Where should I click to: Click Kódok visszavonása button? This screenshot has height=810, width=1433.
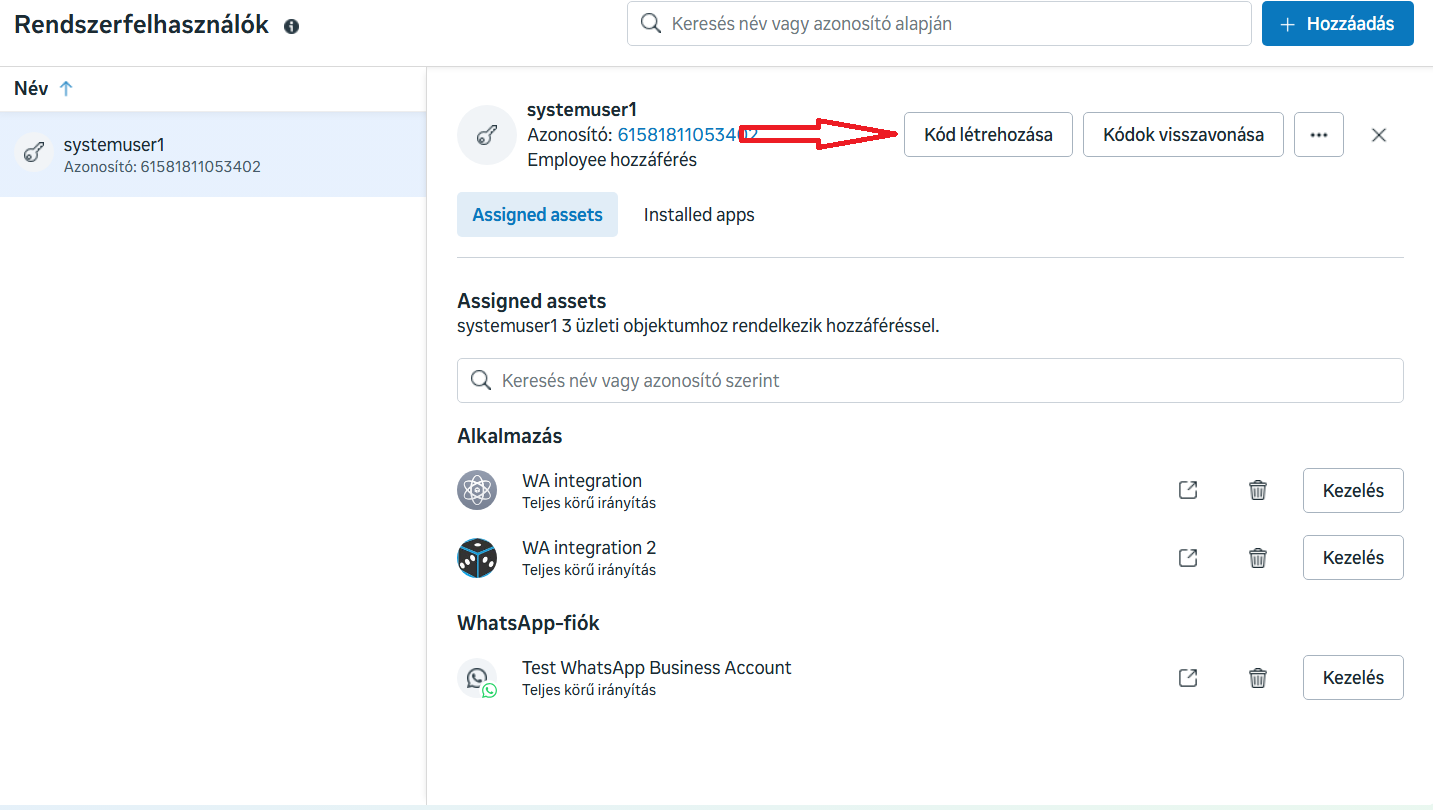tap(1183, 135)
